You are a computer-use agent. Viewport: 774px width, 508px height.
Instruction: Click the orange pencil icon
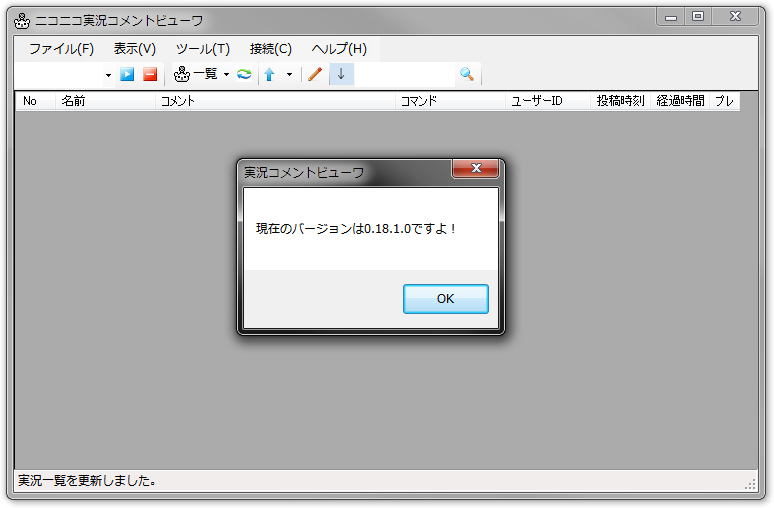(315, 75)
